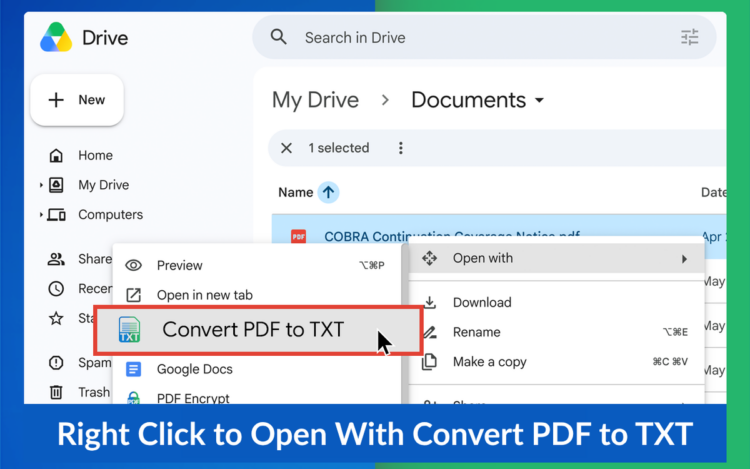750x469 pixels.
Task: Click the Trash bin icon
Action: tap(56, 393)
